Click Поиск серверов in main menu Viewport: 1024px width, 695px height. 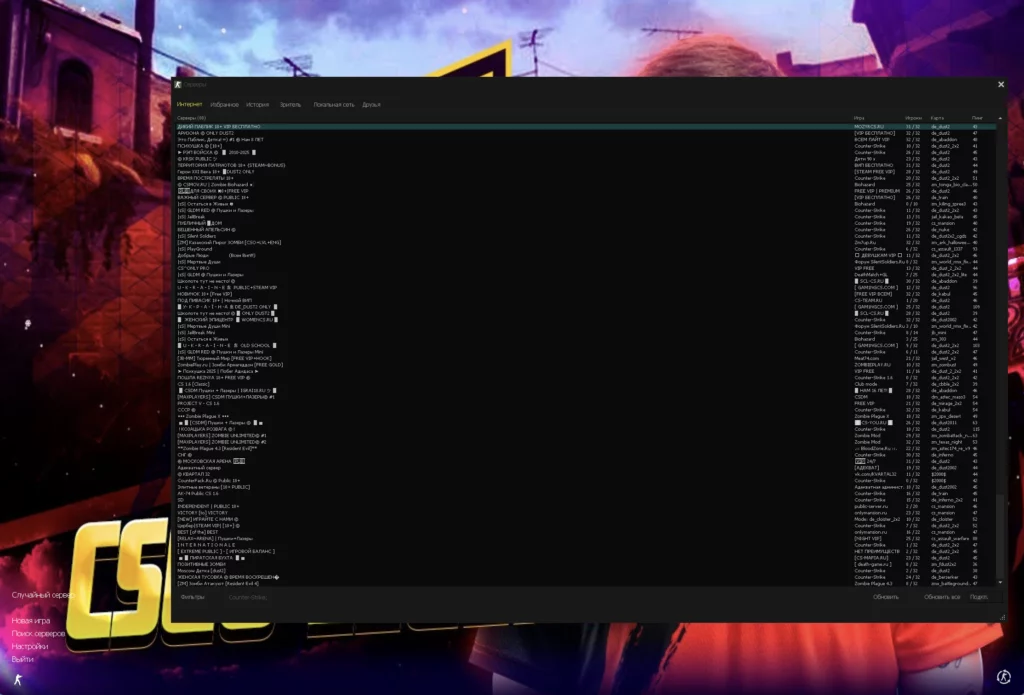click(38, 634)
